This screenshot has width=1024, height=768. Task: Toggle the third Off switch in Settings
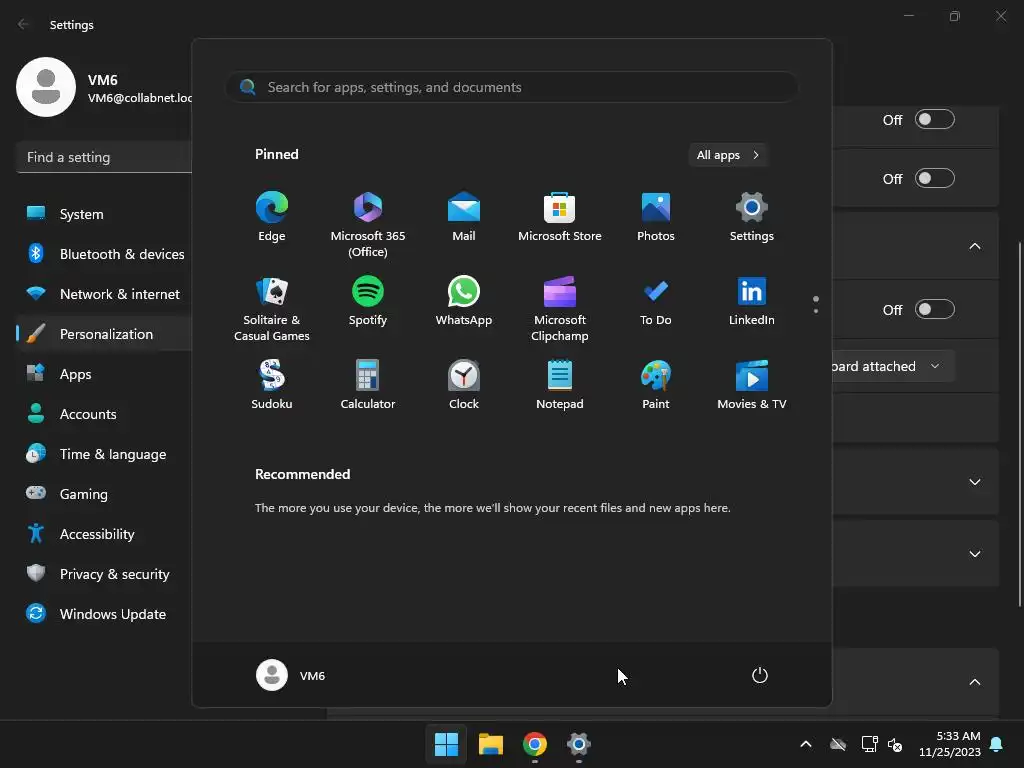[x=935, y=309]
